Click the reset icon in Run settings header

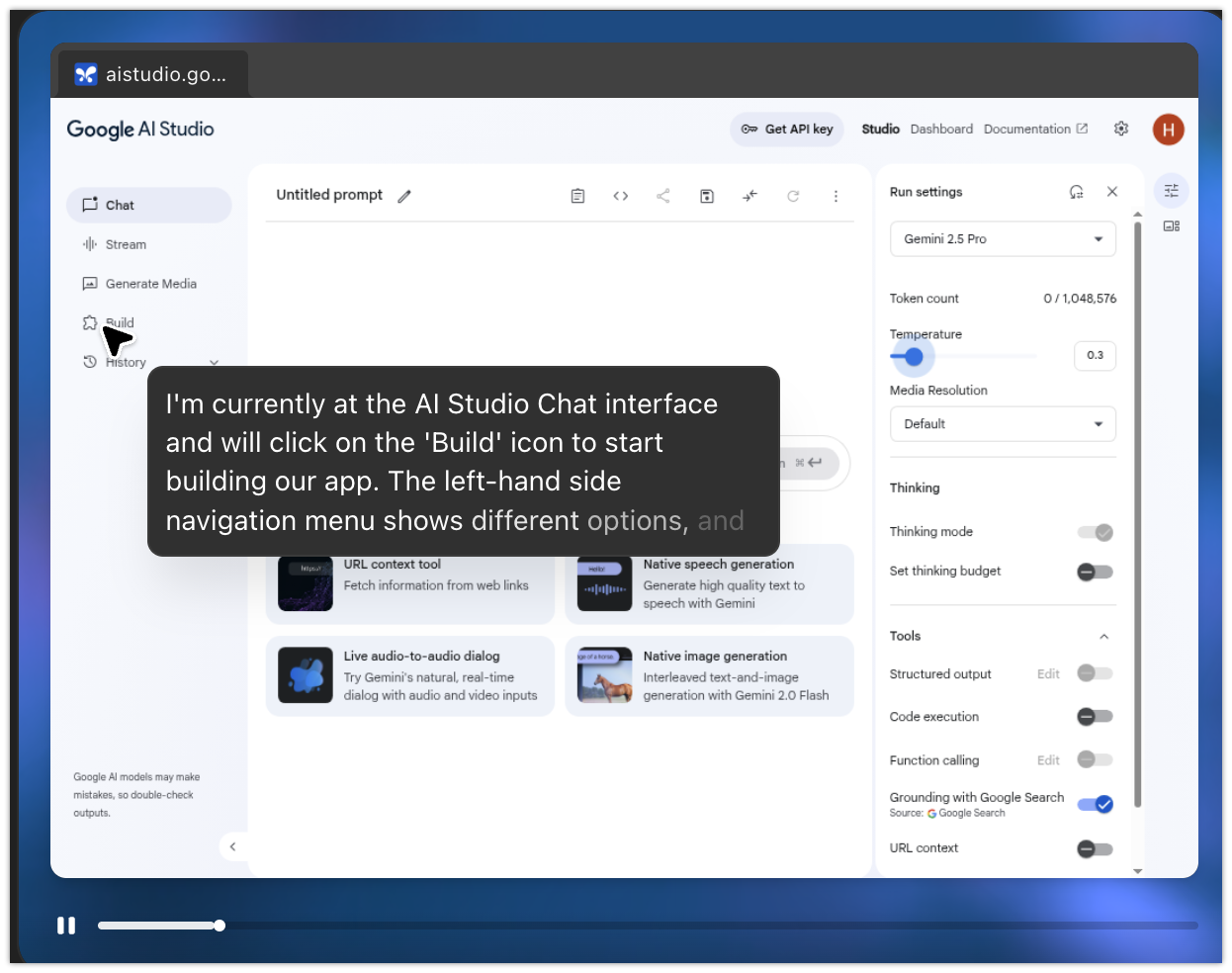coord(1077,192)
